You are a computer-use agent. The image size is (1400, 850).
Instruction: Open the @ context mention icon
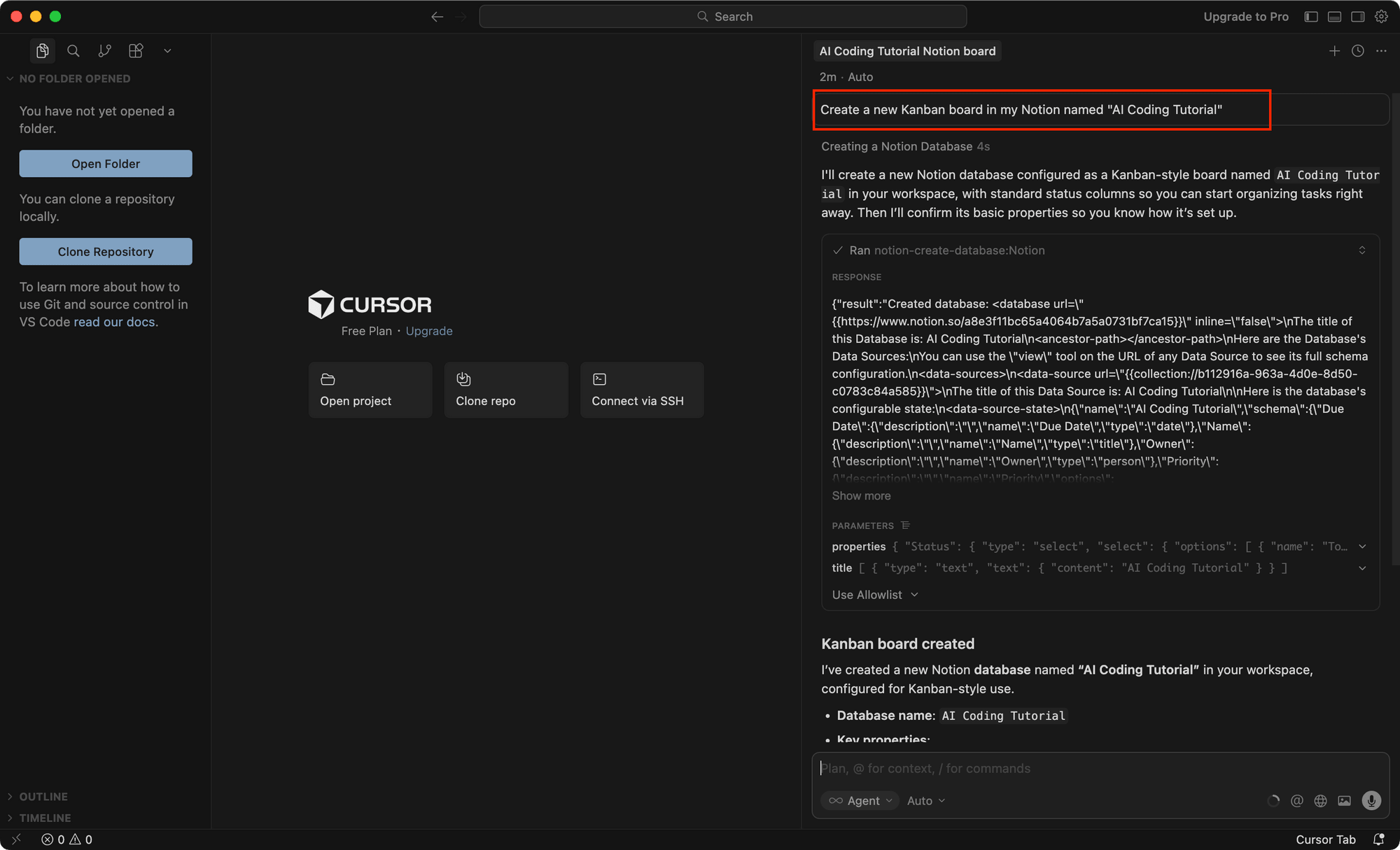click(x=1297, y=800)
